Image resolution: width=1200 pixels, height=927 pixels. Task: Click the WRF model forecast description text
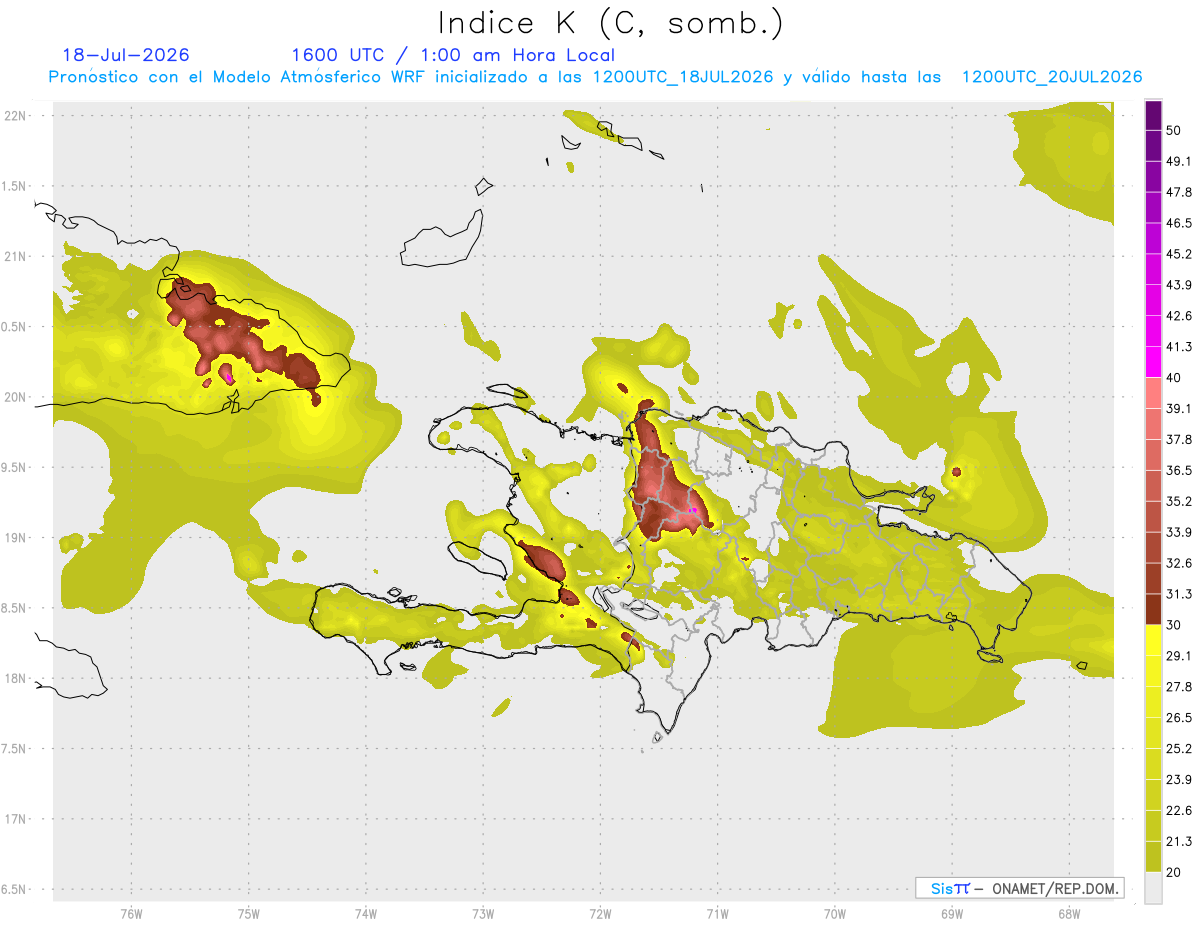coord(596,77)
